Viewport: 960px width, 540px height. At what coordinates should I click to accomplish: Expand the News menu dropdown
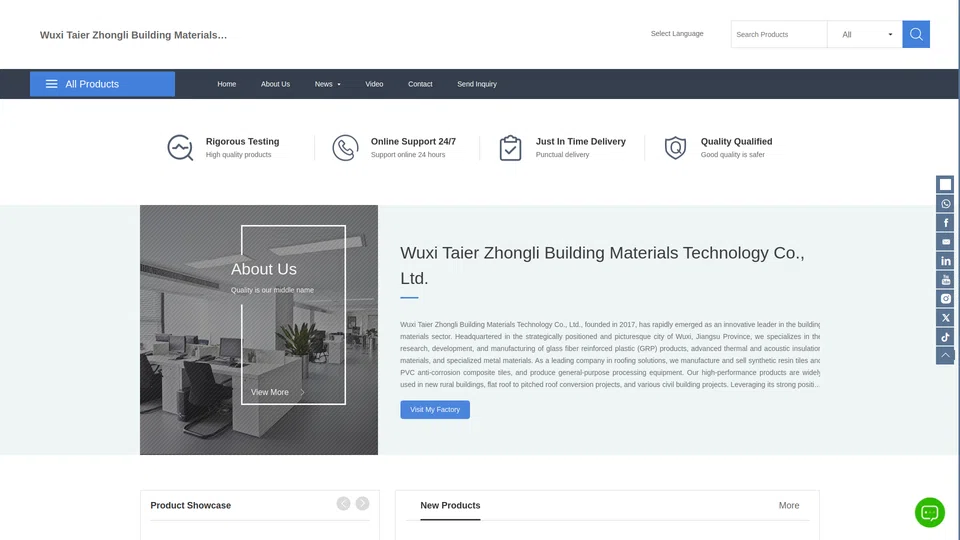point(328,84)
